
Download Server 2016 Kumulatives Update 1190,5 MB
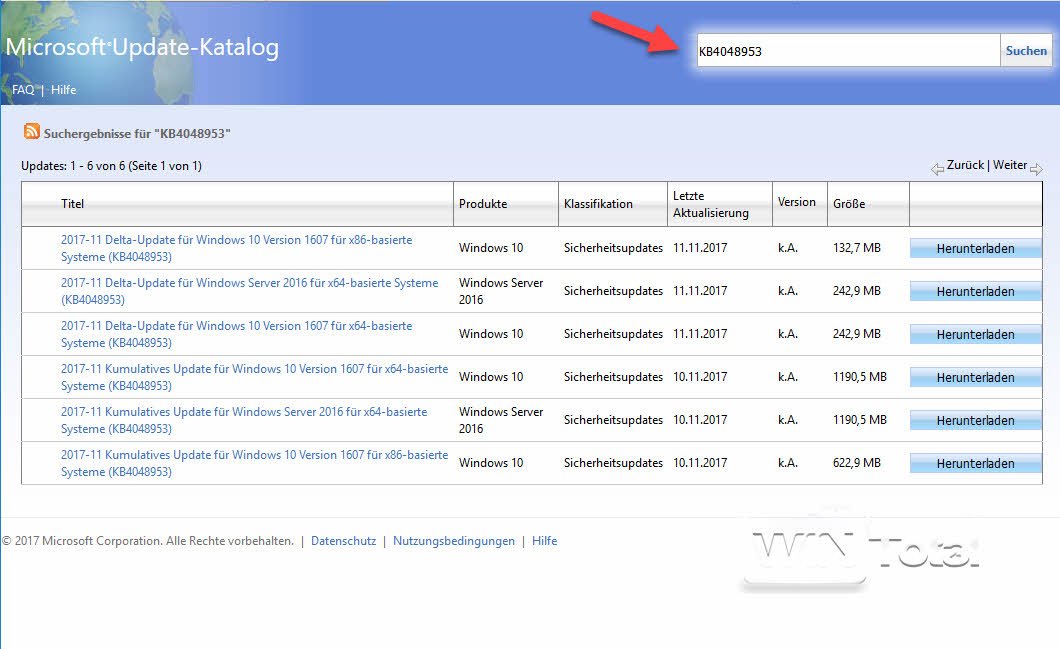click(975, 420)
